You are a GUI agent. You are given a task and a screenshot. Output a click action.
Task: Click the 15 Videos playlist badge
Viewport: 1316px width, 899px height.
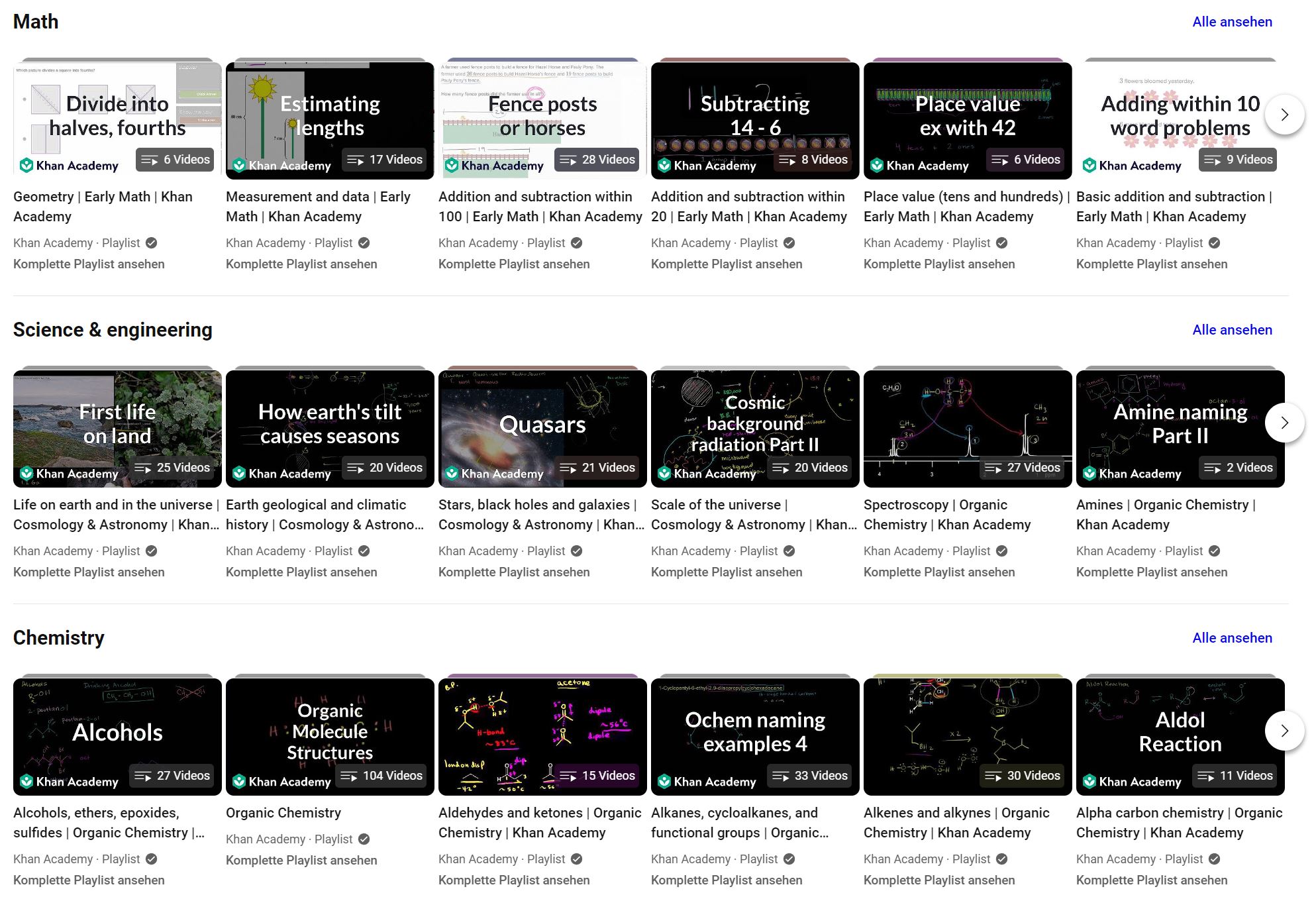point(597,776)
